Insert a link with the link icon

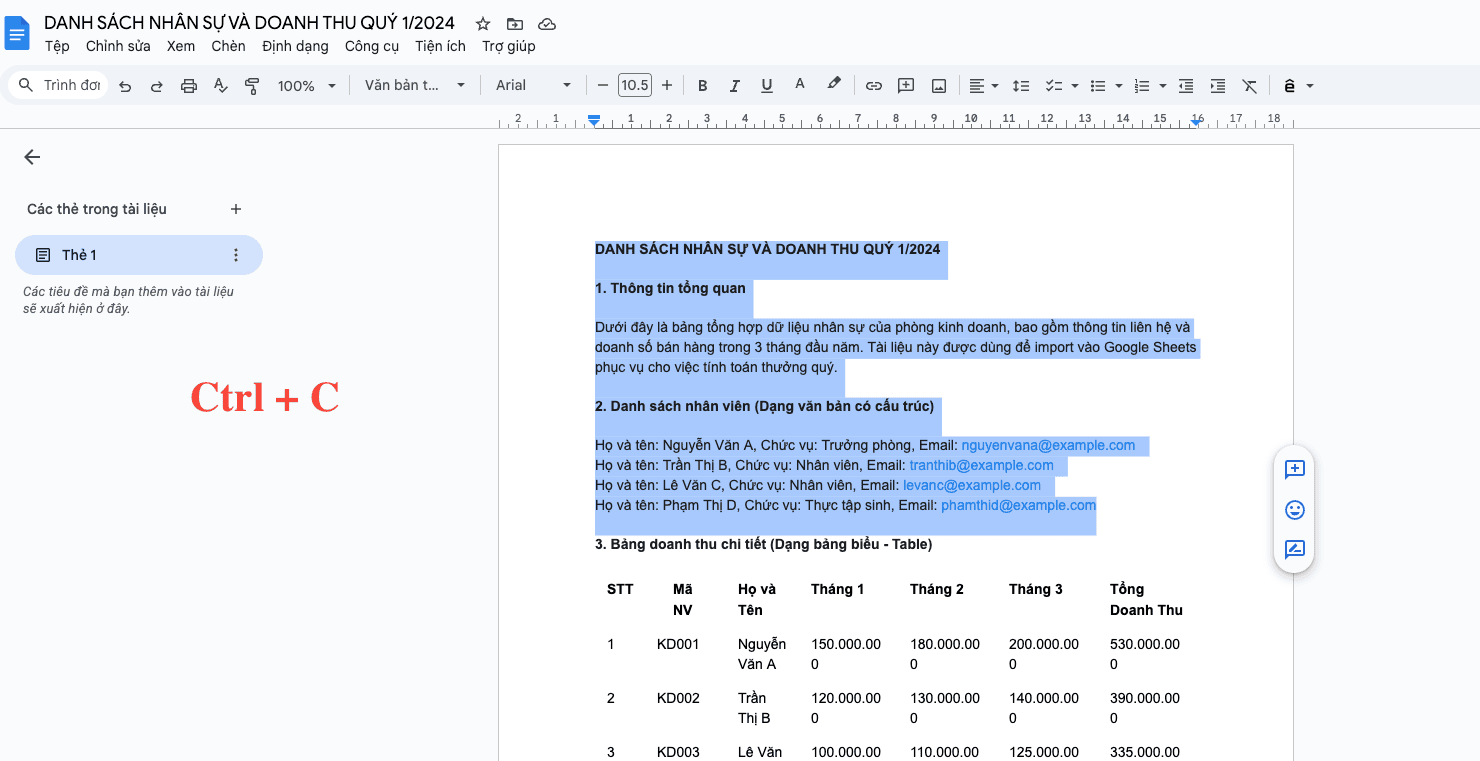click(x=873, y=85)
